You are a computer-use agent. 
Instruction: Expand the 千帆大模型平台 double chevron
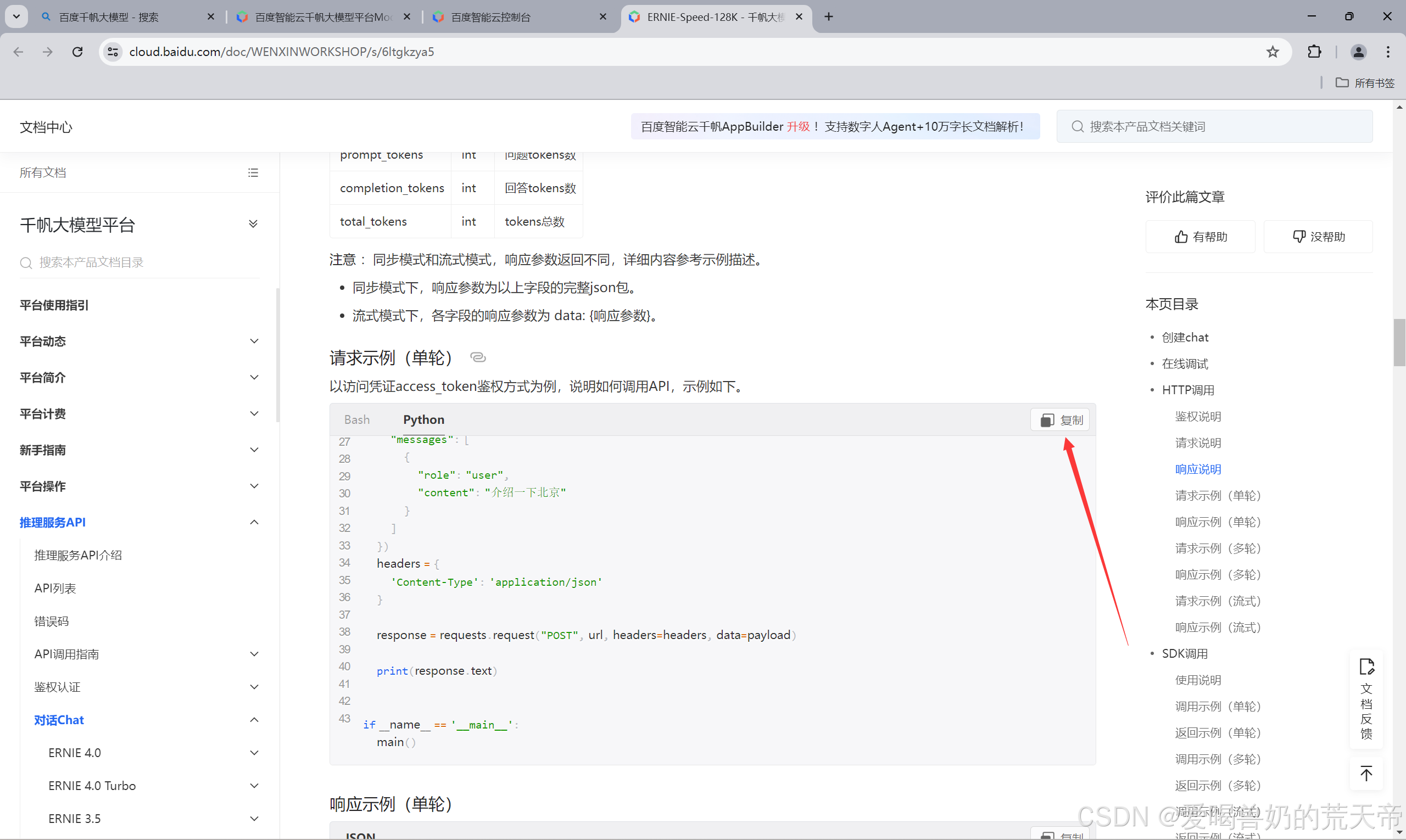pos(253,223)
